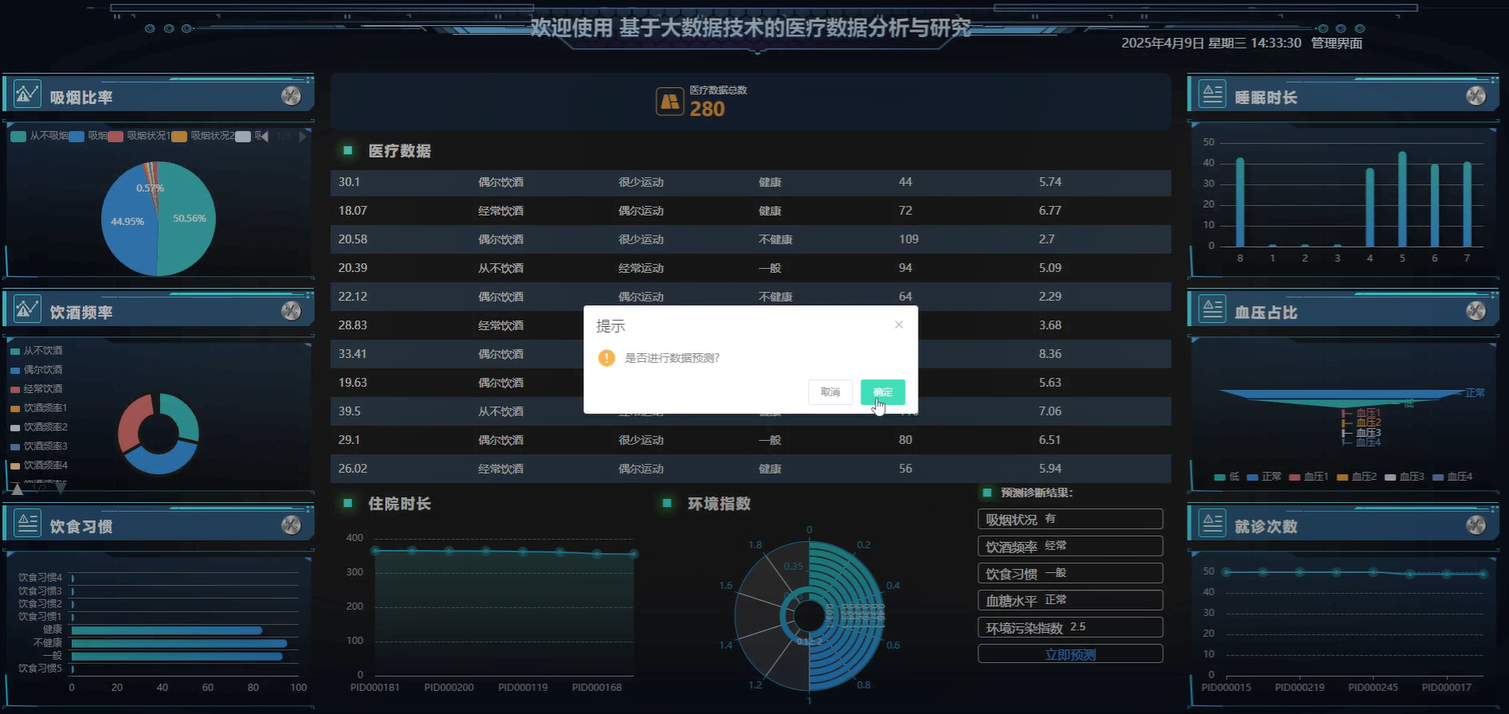Click the orange warning icon in the dialog

(x=606, y=358)
